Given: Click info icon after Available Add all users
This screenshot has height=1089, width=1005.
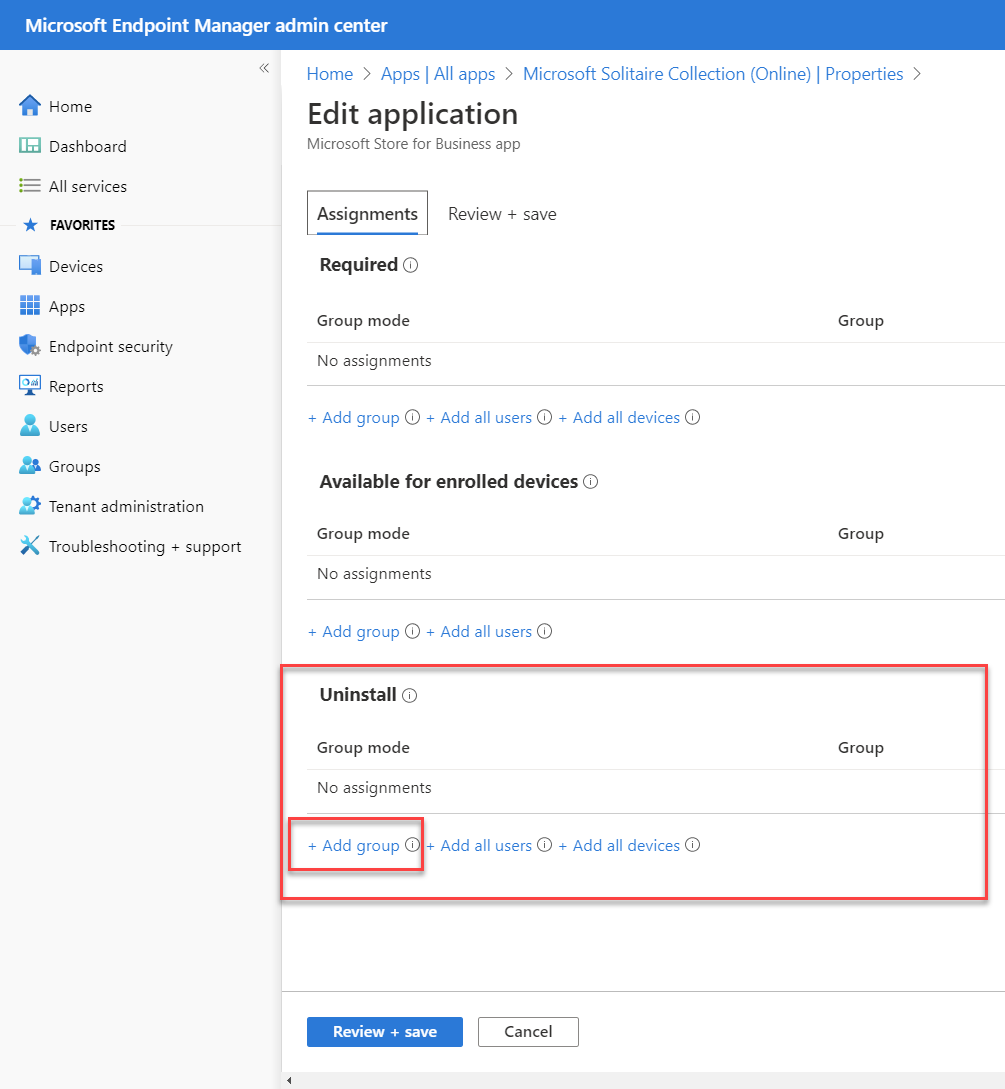Looking at the screenshot, I should (x=545, y=631).
